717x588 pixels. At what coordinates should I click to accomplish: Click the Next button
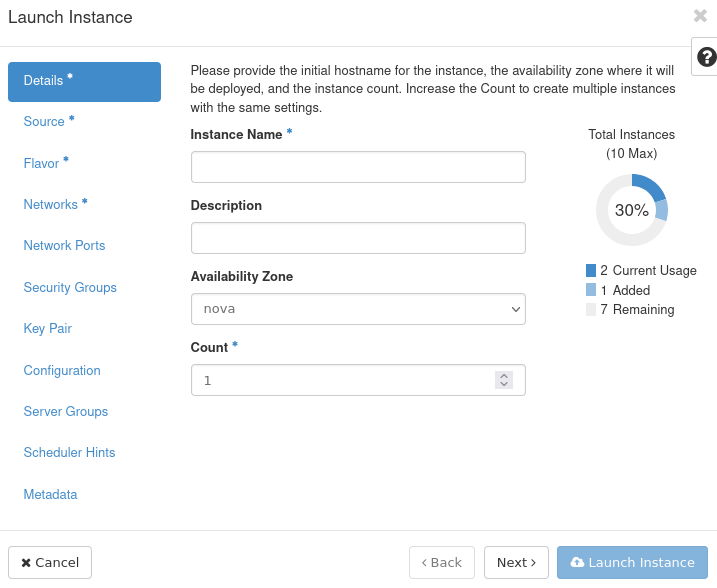(x=516, y=563)
